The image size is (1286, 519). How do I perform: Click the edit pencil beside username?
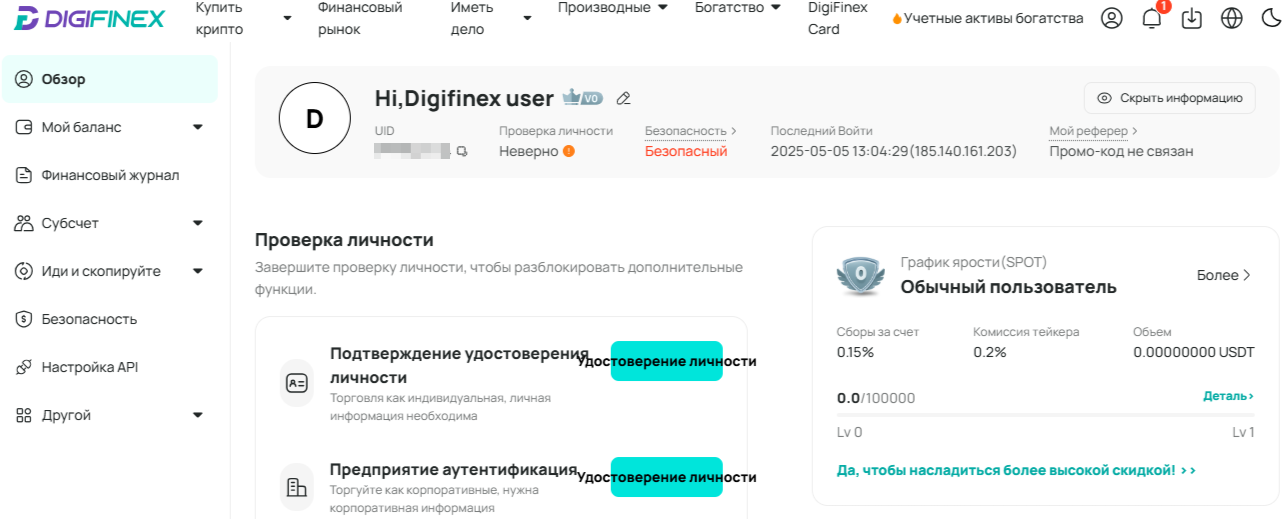[624, 98]
